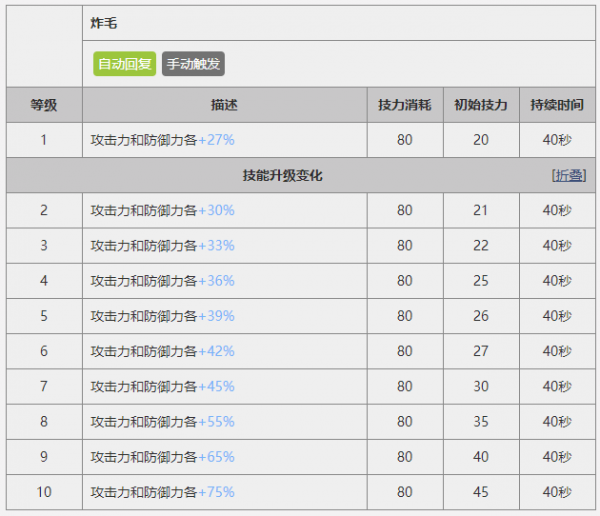Click the blue +27% value in level 1
Image resolution: width=600 pixels, height=516 pixels.
coord(216,140)
